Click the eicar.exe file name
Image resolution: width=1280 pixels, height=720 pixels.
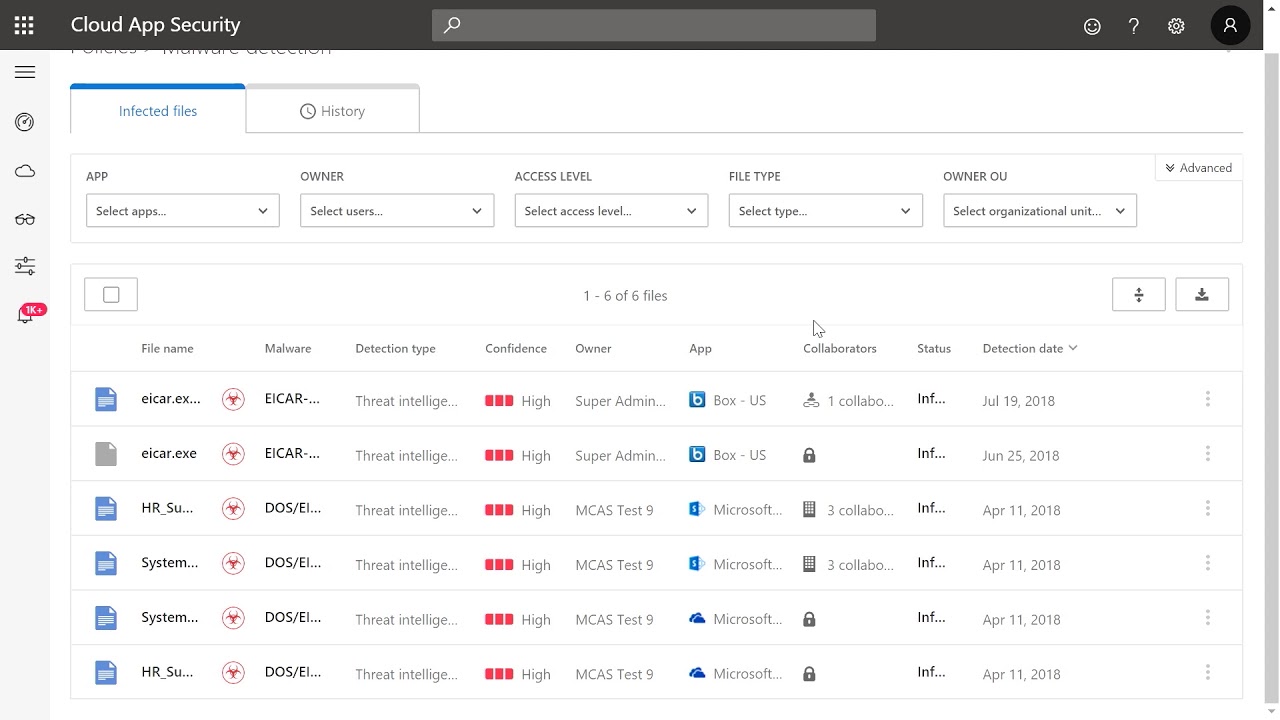[x=169, y=453]
